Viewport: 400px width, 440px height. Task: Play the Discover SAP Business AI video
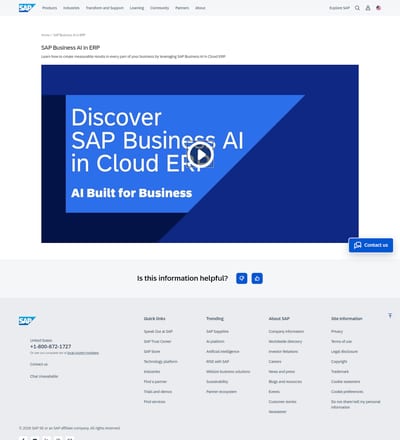click(200, 155)
